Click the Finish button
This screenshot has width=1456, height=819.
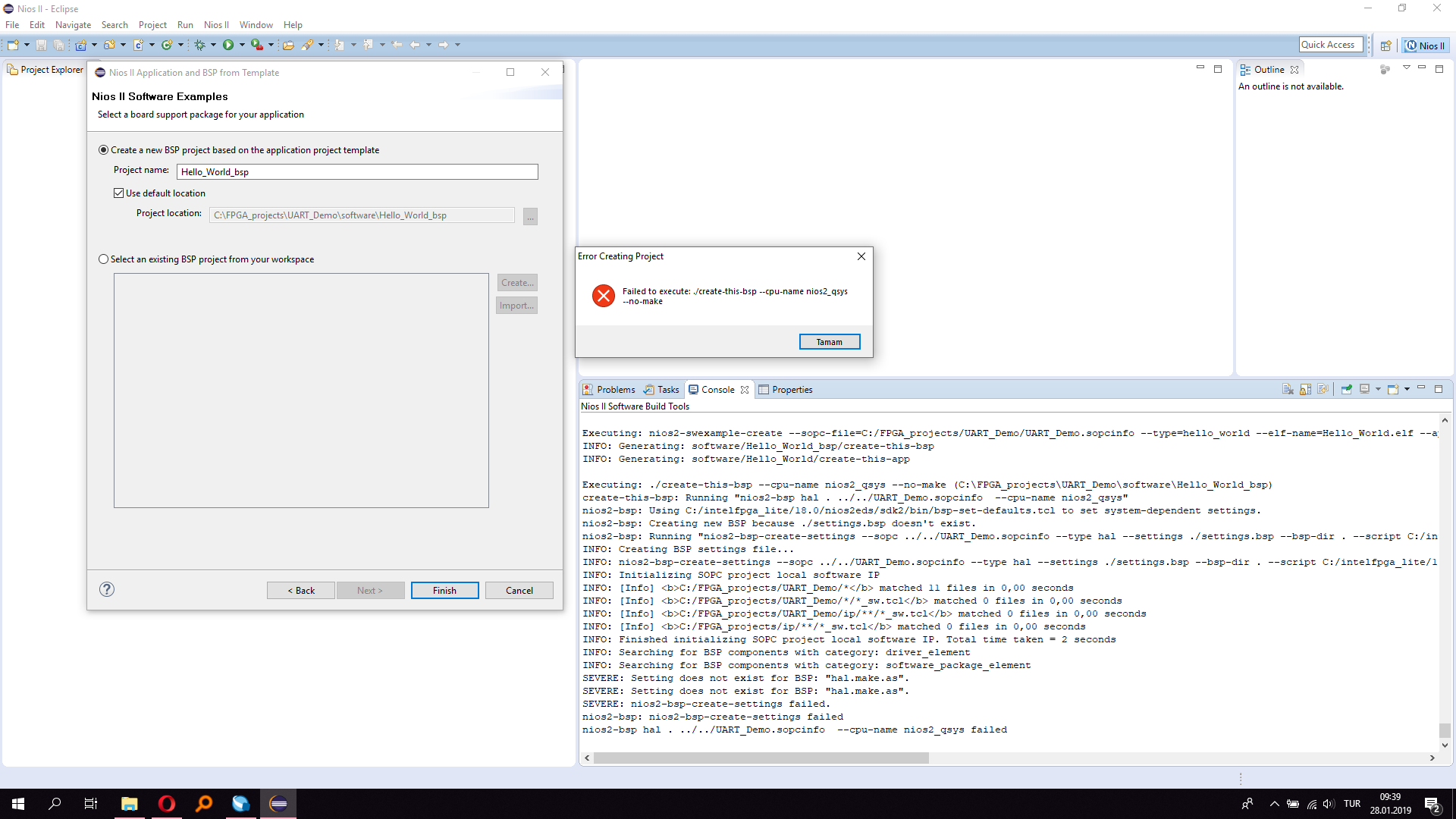point(445,590)
